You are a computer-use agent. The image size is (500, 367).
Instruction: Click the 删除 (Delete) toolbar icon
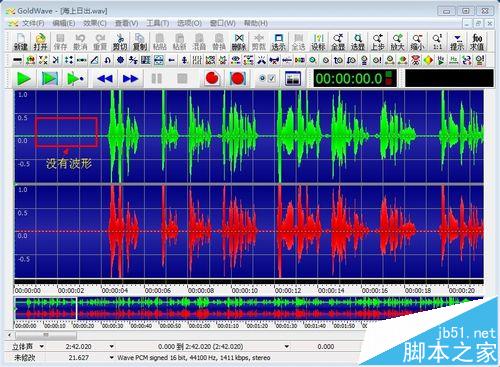[239, 42]
